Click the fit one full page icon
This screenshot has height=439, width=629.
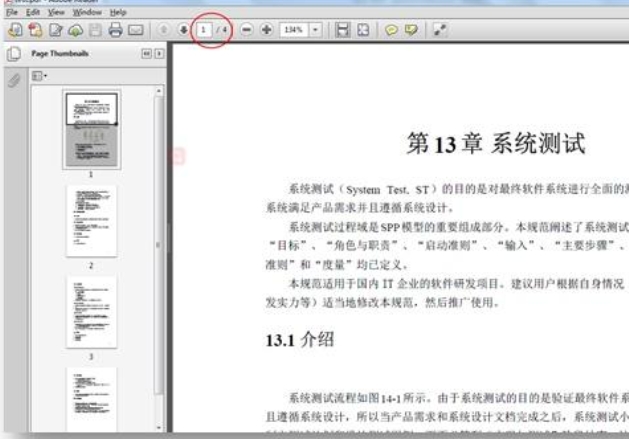(x=363, y=30)
